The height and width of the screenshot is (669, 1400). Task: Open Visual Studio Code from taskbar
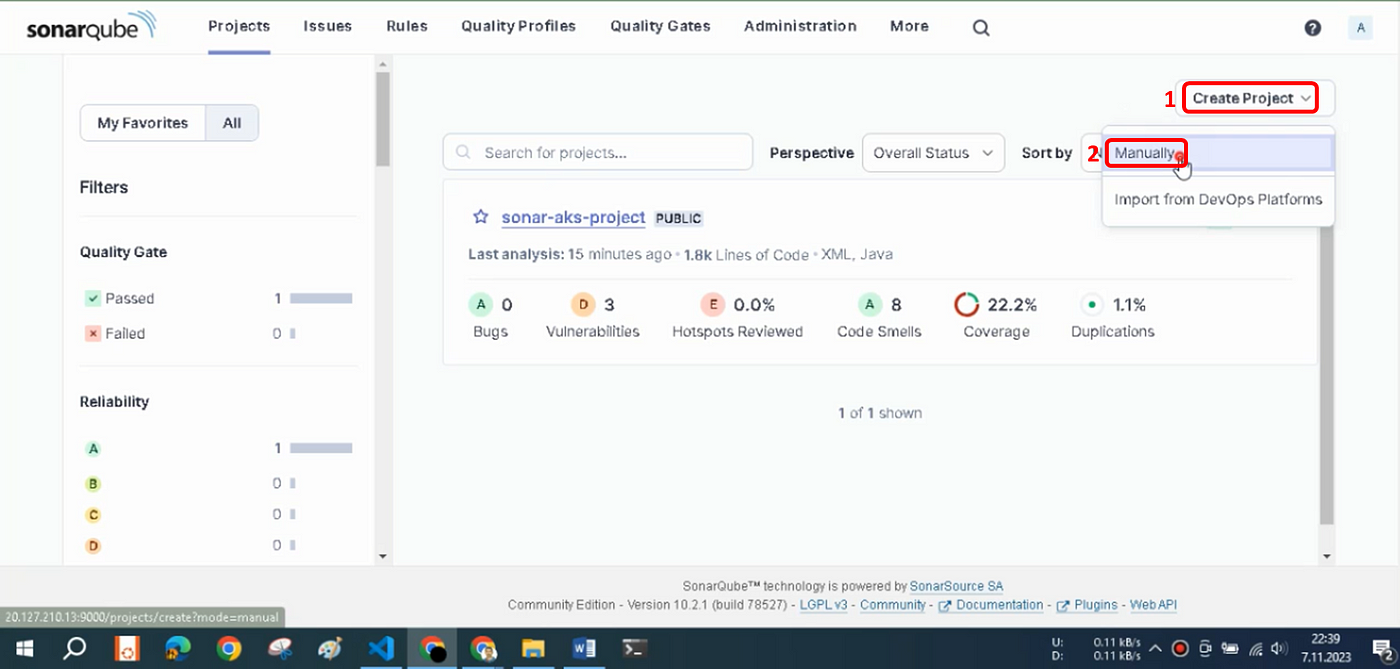[x=381, y=649]
